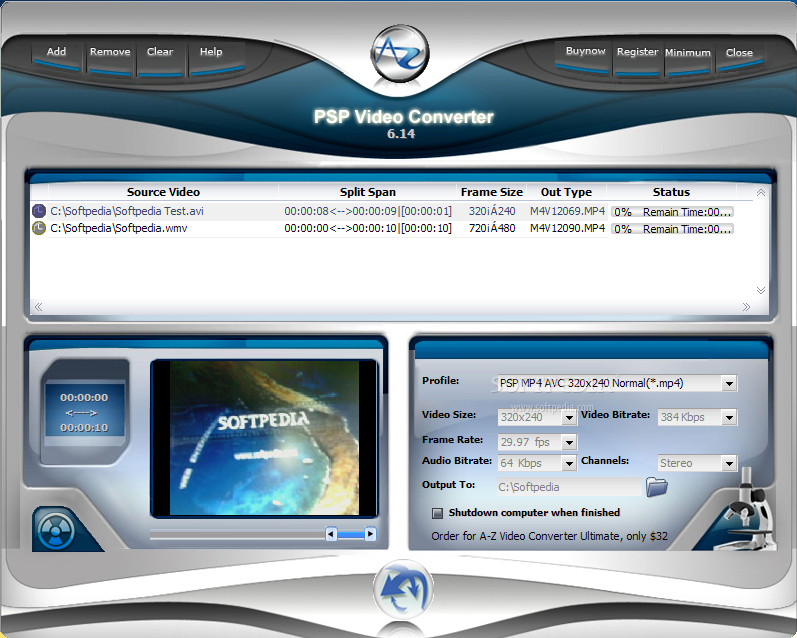The image size is (797, 638).
Task: Click the AZ logo orb
Action: [x=400, y=54]
